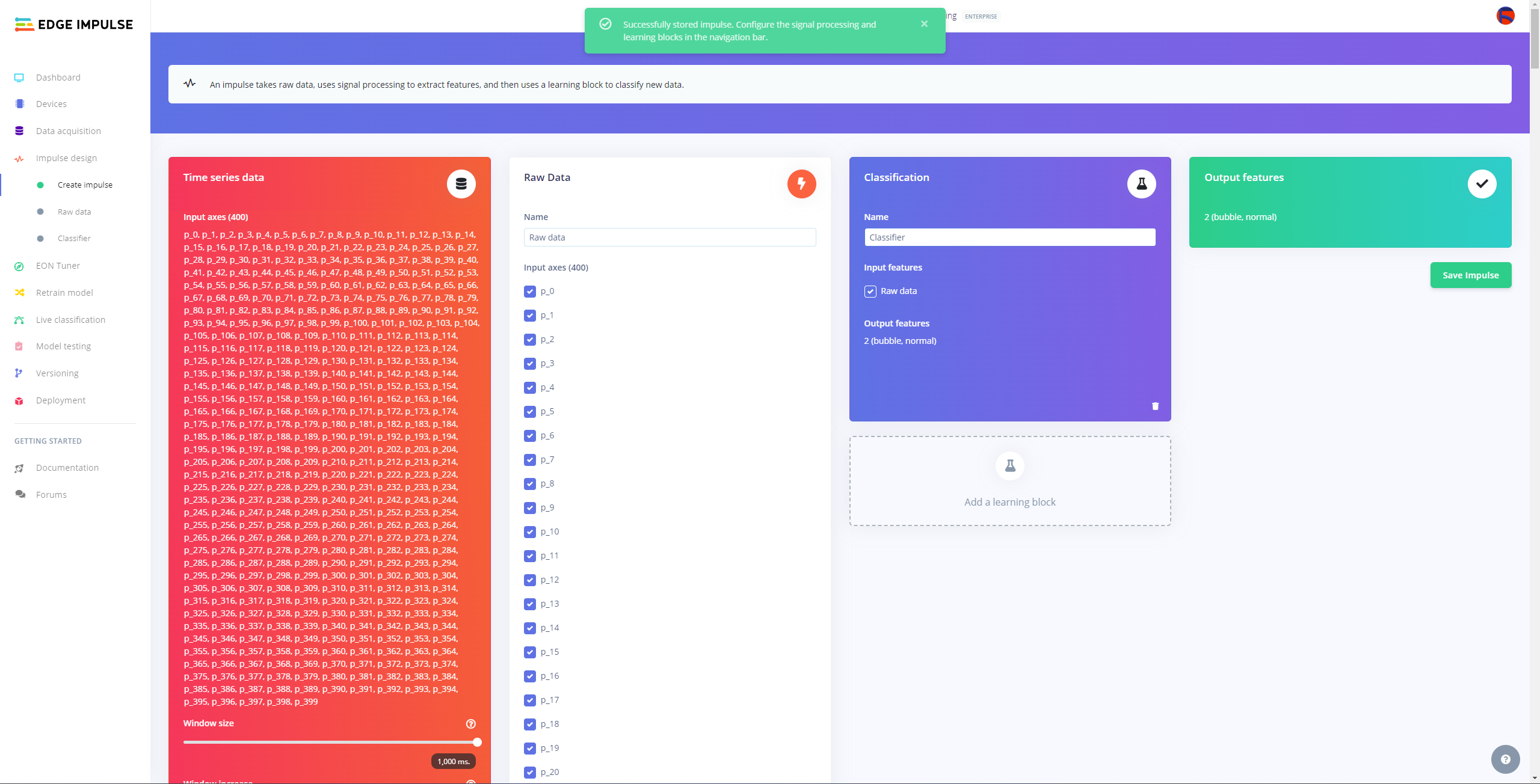Open the help bubble in bottom corner

[1505, 759]
